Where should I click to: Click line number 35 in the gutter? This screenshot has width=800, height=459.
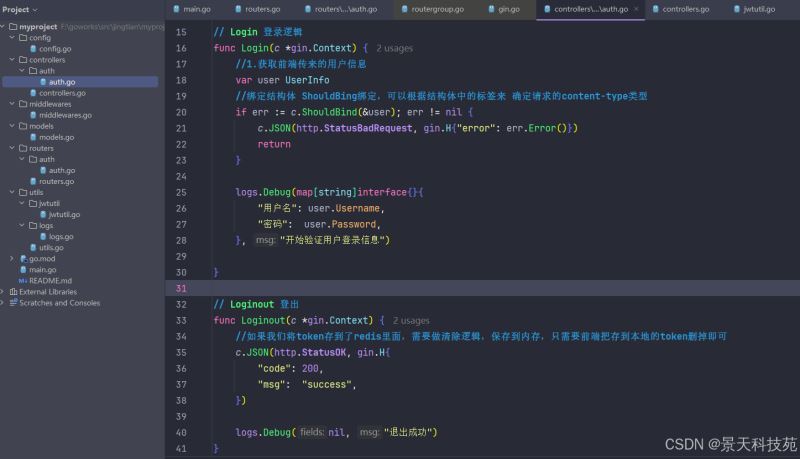click(181, 352)
